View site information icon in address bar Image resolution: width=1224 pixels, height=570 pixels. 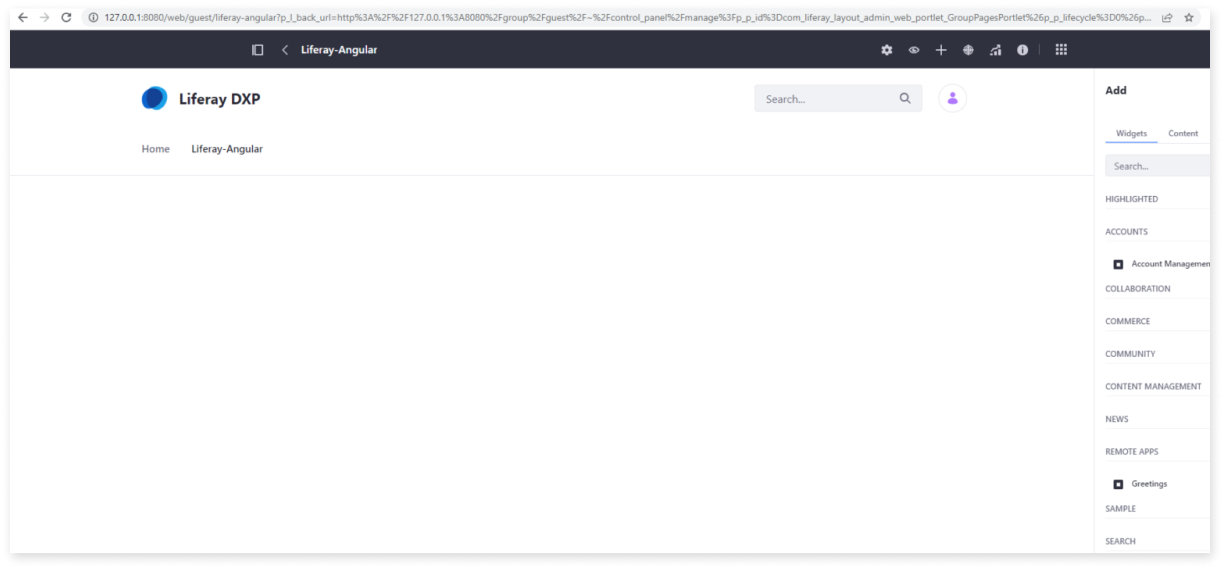[93, 17]
